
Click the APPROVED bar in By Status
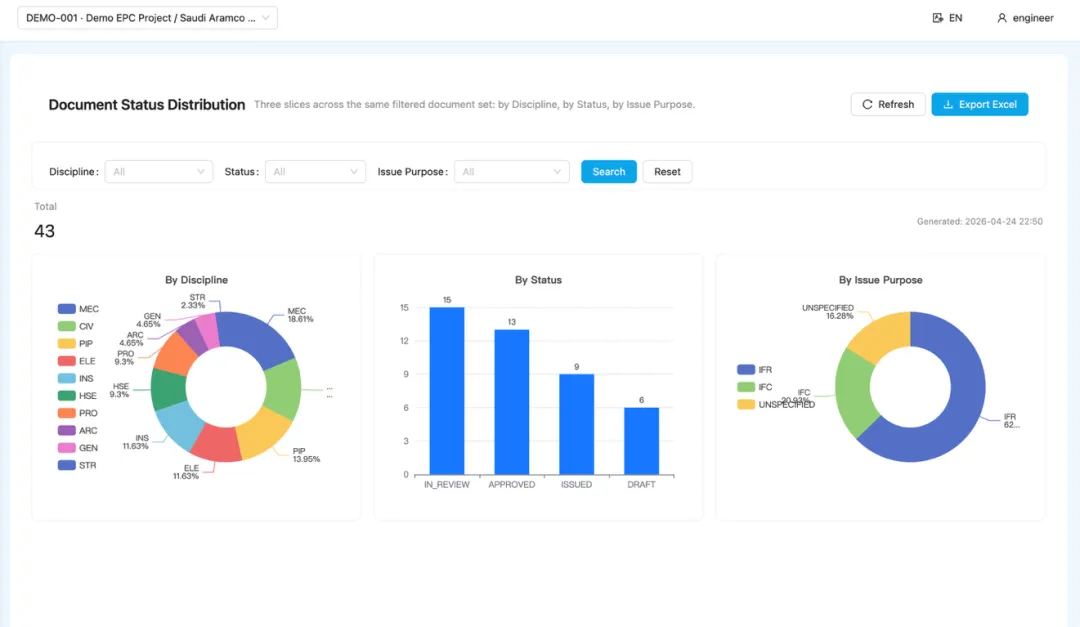[x=512, y=402]
